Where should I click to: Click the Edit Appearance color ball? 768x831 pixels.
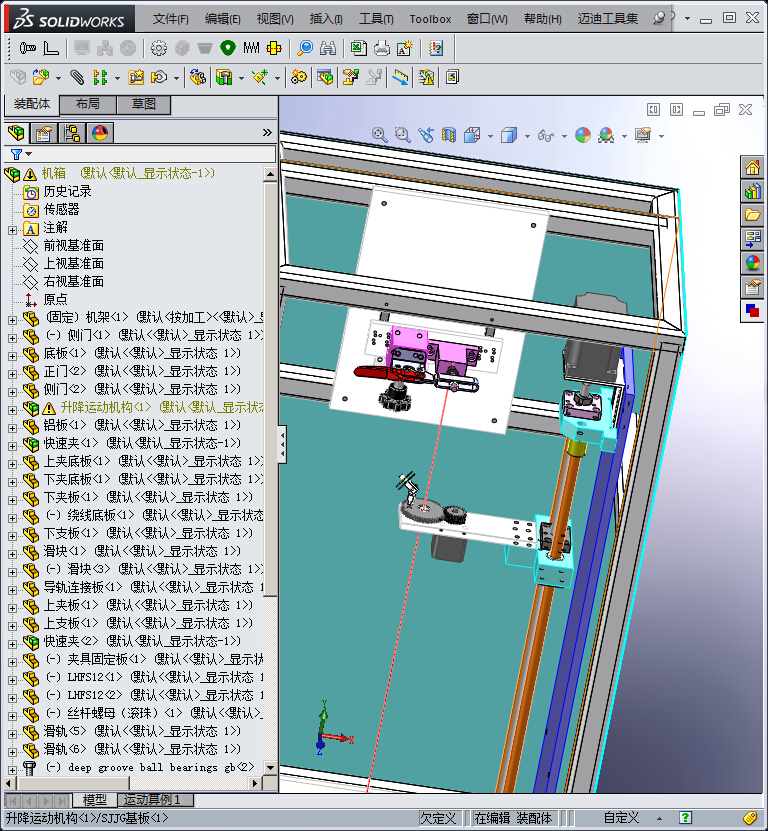[582, 135]
